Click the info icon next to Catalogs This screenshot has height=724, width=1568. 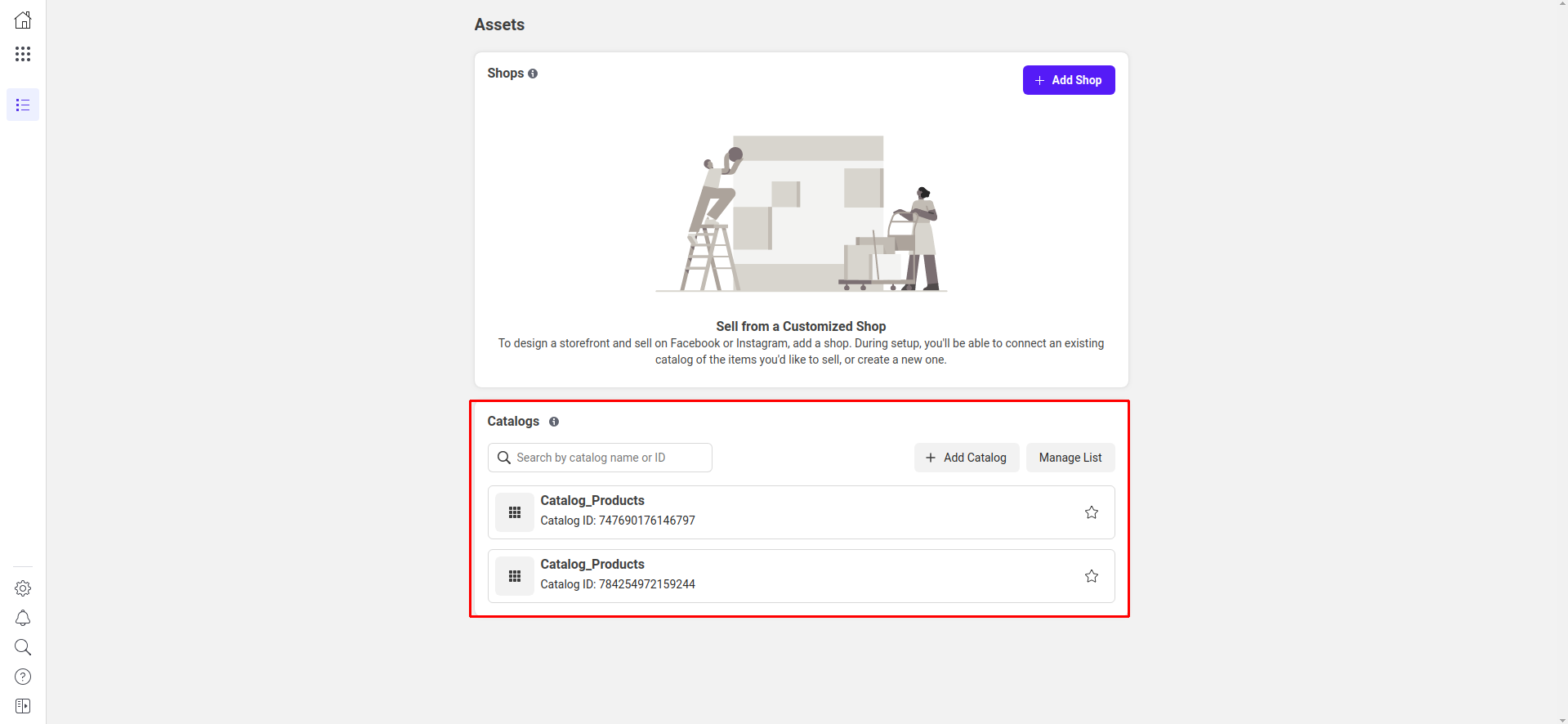[554, 422]
